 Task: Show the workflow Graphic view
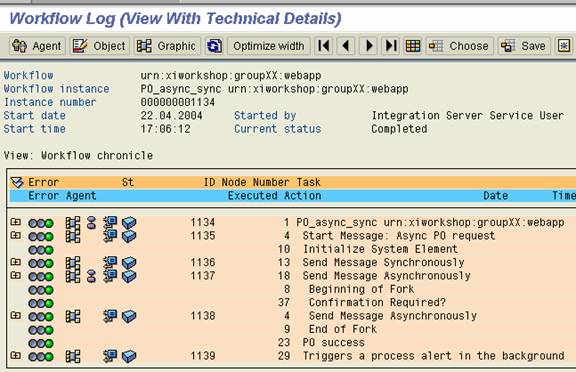click(x=167, y=46)
